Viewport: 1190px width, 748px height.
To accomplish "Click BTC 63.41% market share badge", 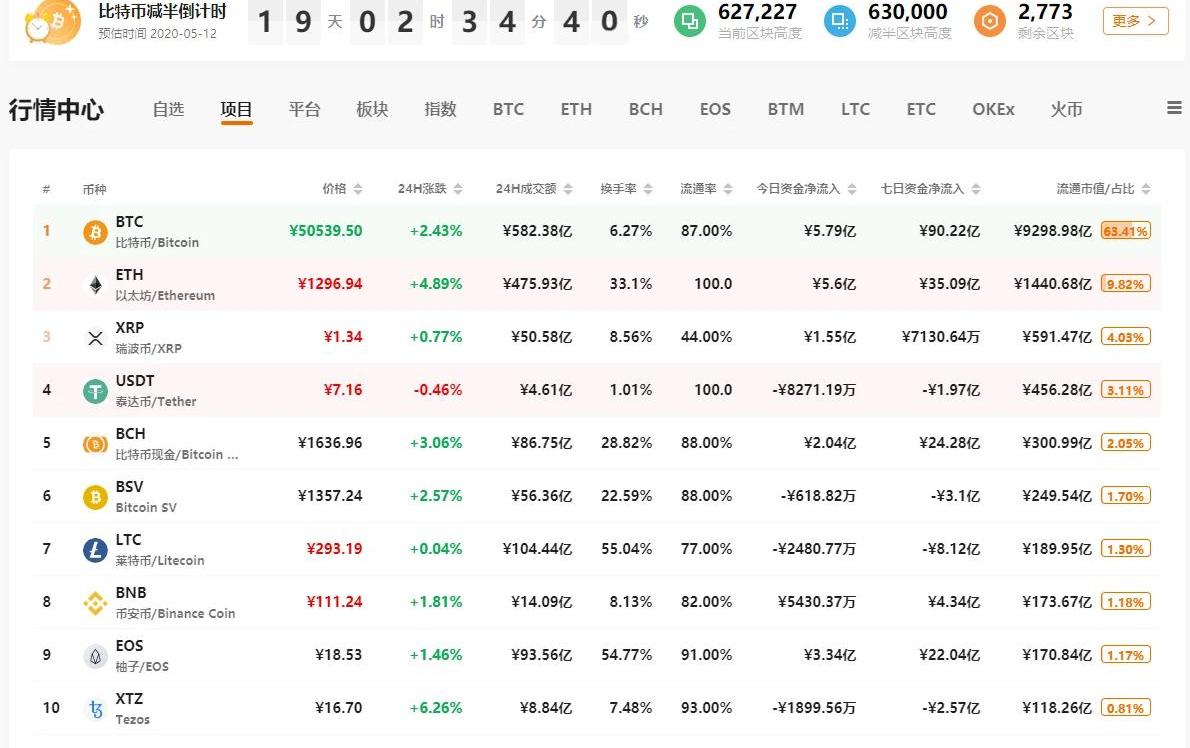I will (1125, 231).
